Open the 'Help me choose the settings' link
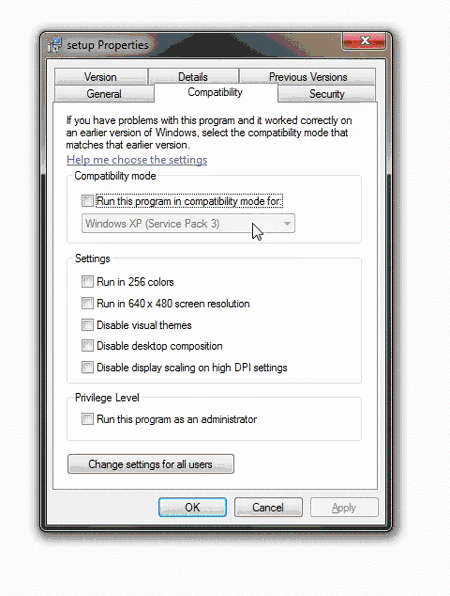This screenshot has width=450, height=596. 137,160
